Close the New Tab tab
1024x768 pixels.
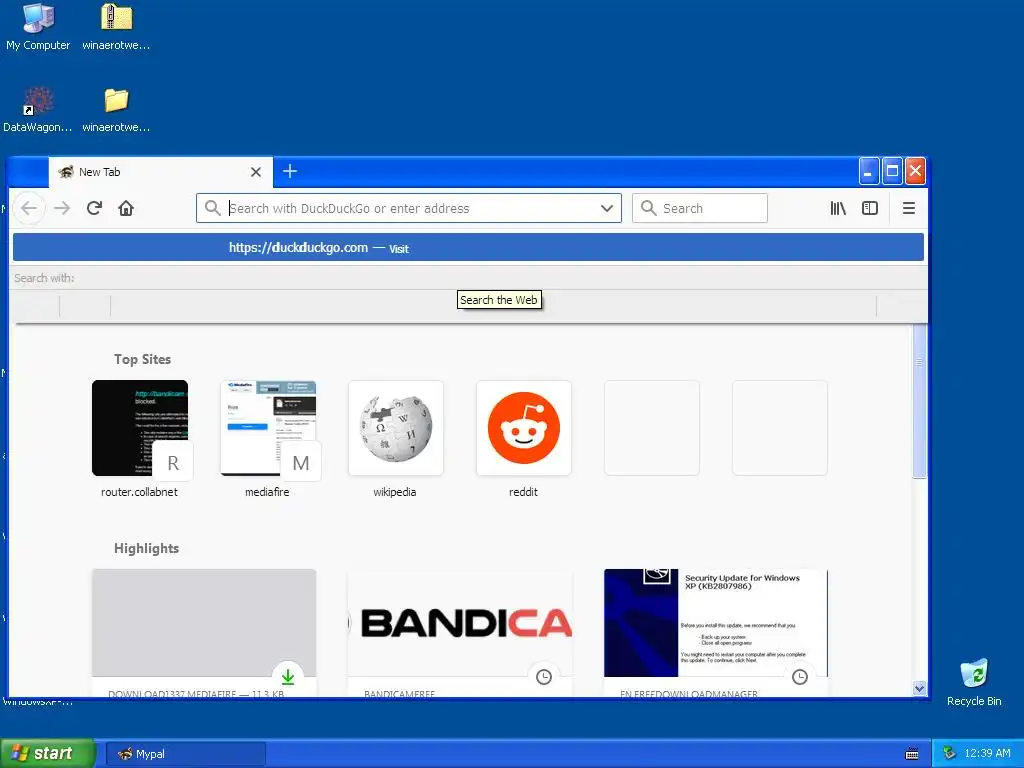click(x=256, y=172)
